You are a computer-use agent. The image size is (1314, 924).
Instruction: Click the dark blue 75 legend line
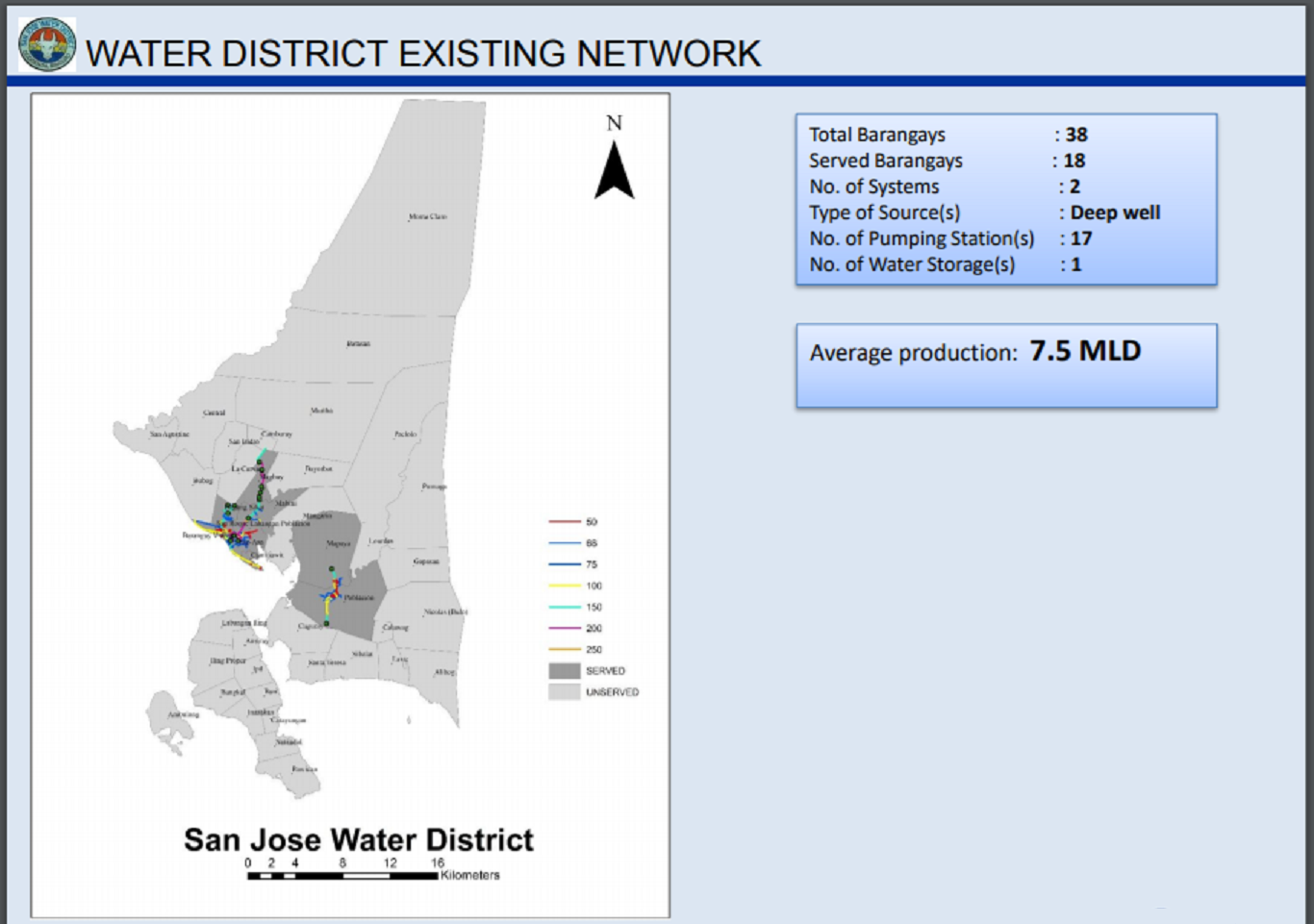(x=565, y=564)
